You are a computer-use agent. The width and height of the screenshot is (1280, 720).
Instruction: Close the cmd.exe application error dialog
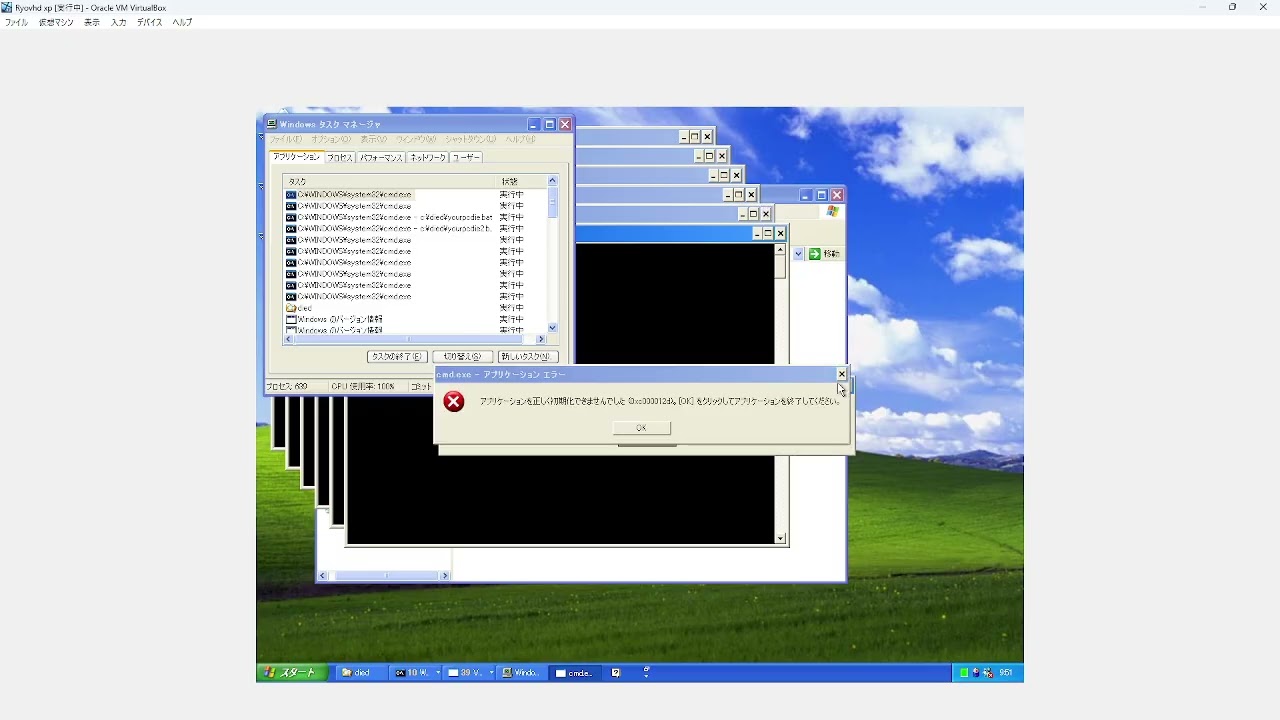tap(841, 374)
